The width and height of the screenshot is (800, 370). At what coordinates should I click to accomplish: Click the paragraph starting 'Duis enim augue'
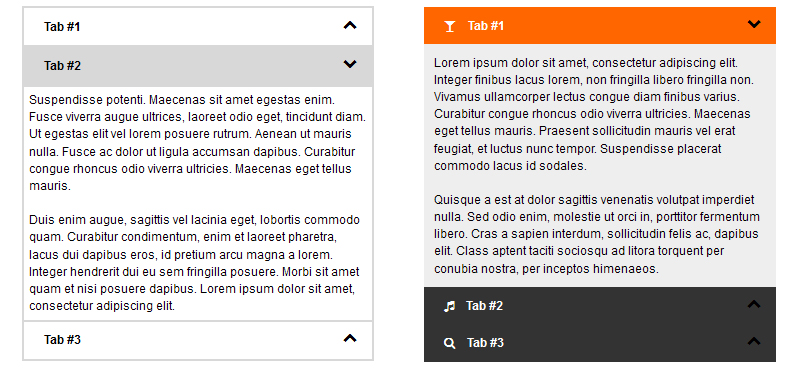click(x=195, y=263)
